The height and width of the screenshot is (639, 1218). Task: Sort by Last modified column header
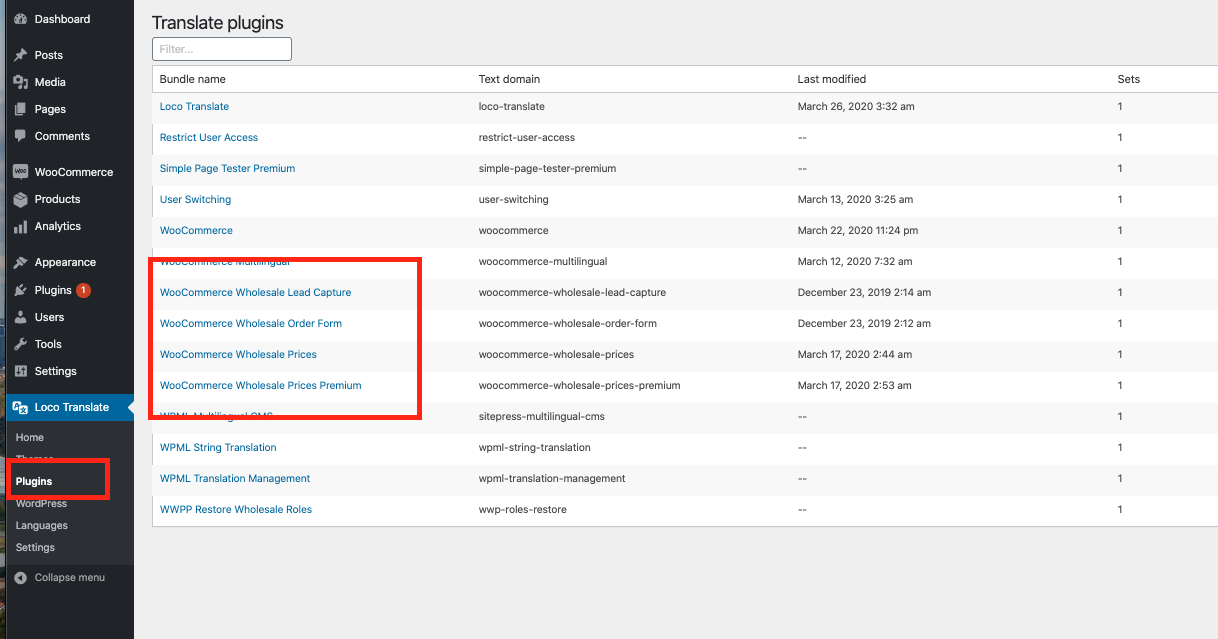click(831, 79)
